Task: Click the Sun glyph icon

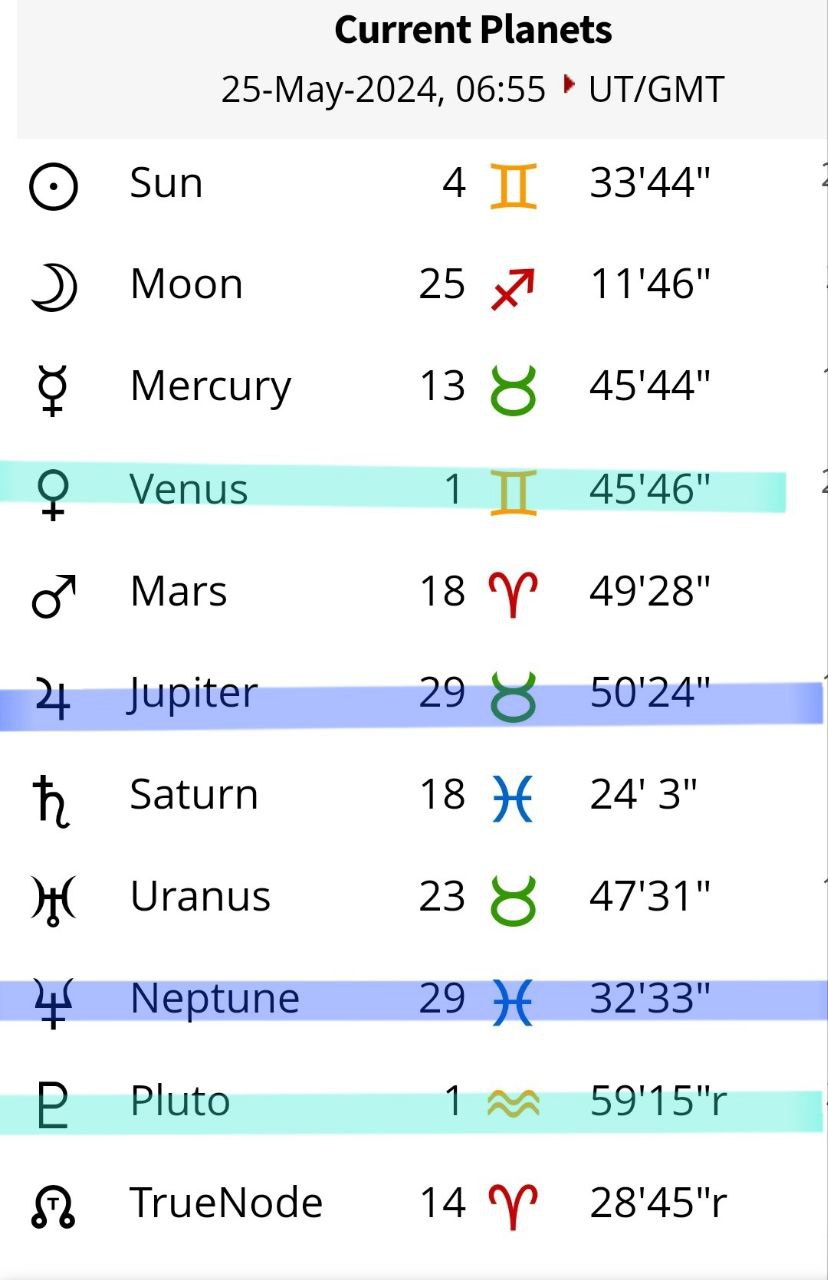Action: point(53,187)
